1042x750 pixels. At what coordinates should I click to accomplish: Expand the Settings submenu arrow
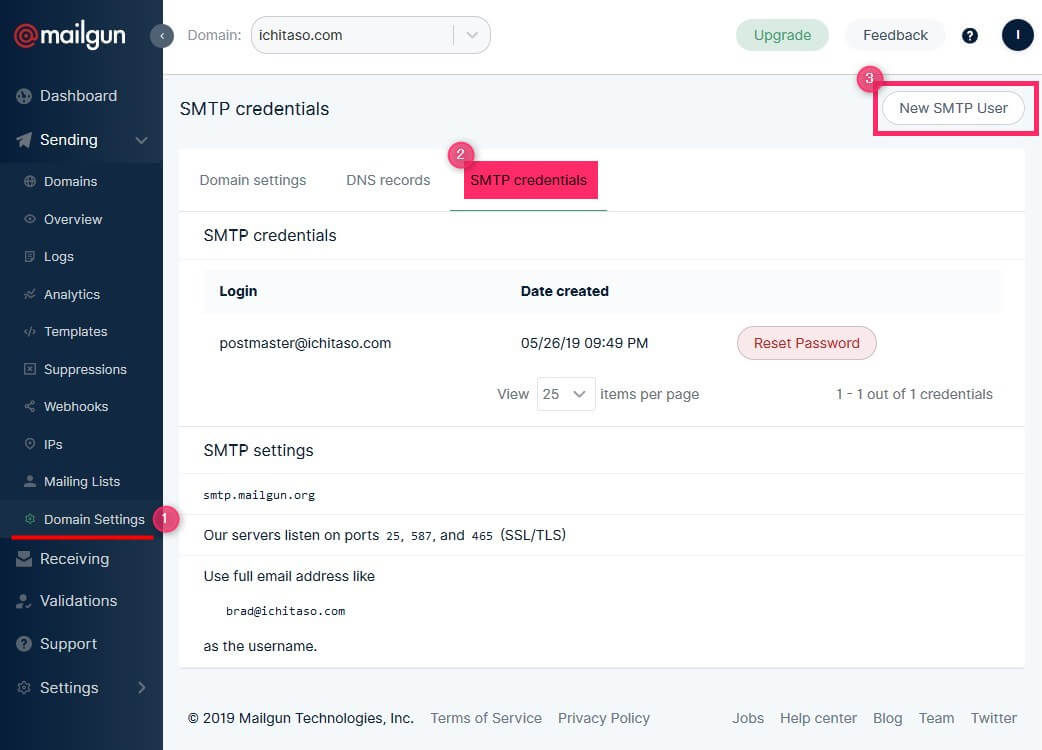(141, 688)
